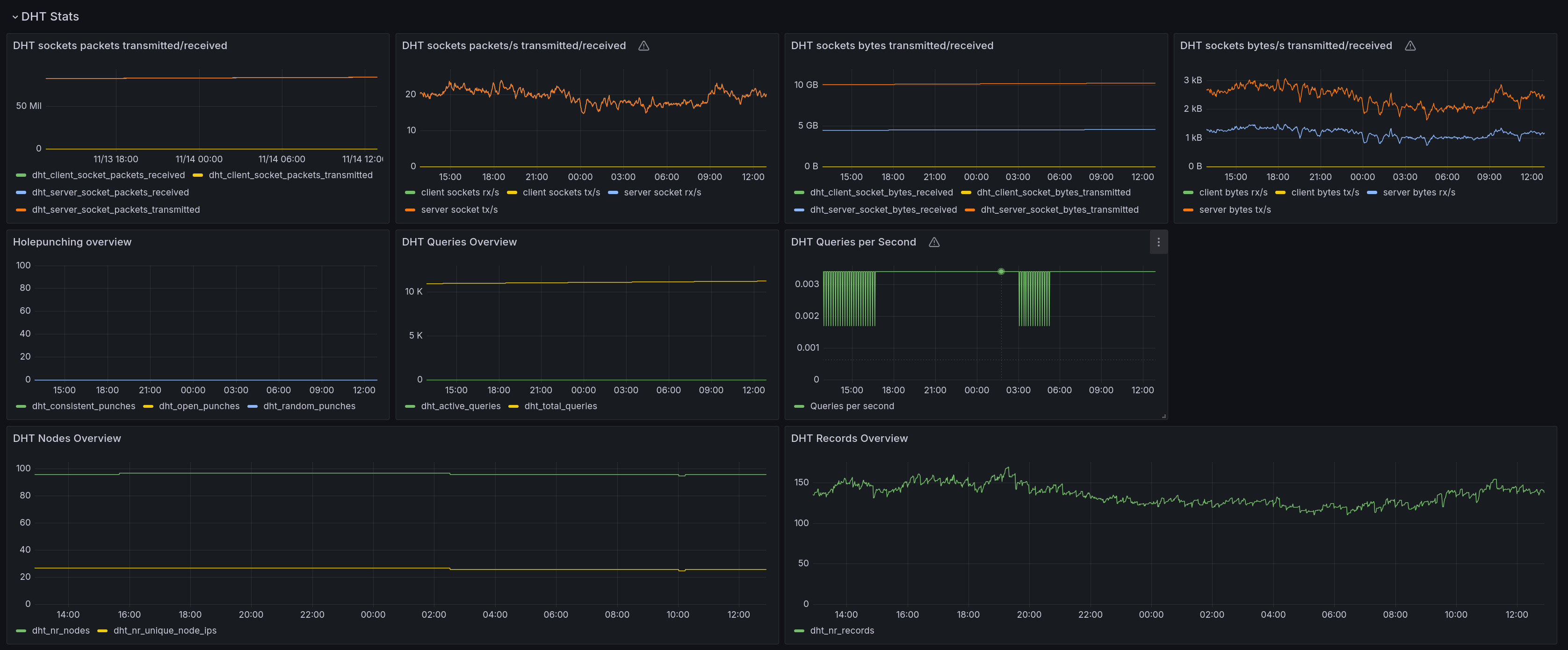Open DHT Nodes Overview panel title
Viewport: 1568px width, 650px height.
tap(67, 438)
